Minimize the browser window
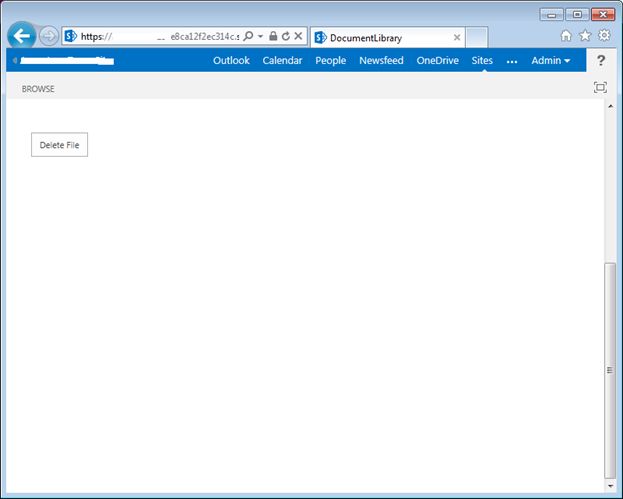The height and width of the screenshot is (499, 623). pyautogui.click(x=551, y=15)
